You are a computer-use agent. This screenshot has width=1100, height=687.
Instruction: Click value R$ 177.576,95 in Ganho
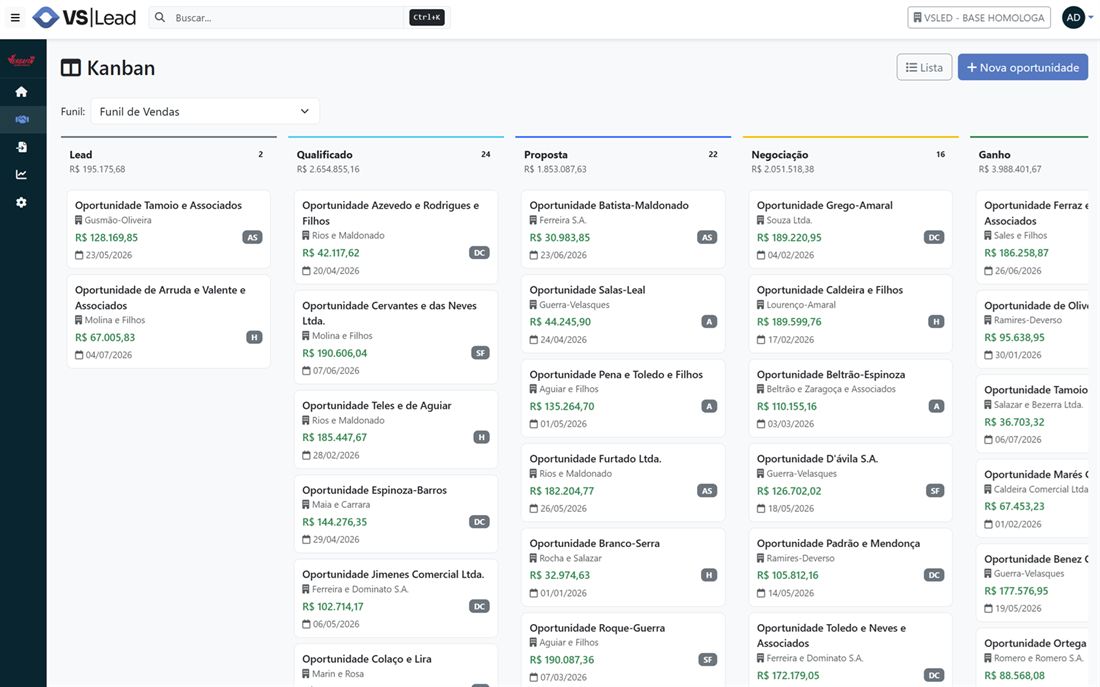pyautogui.click(x=1017, y=591)
